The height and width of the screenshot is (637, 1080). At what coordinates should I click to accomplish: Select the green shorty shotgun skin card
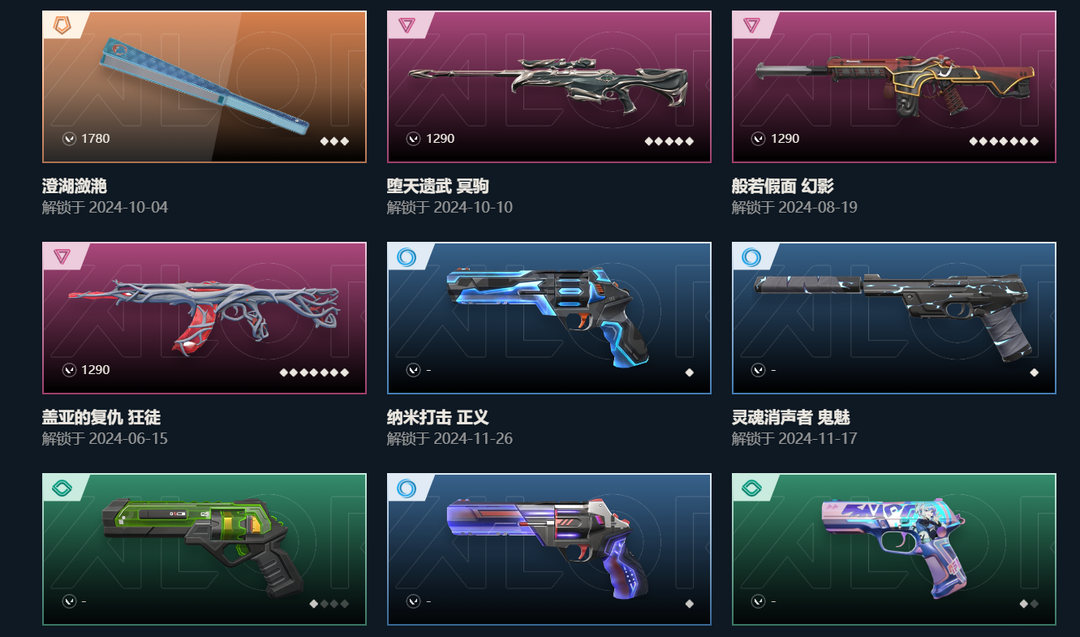204,550
